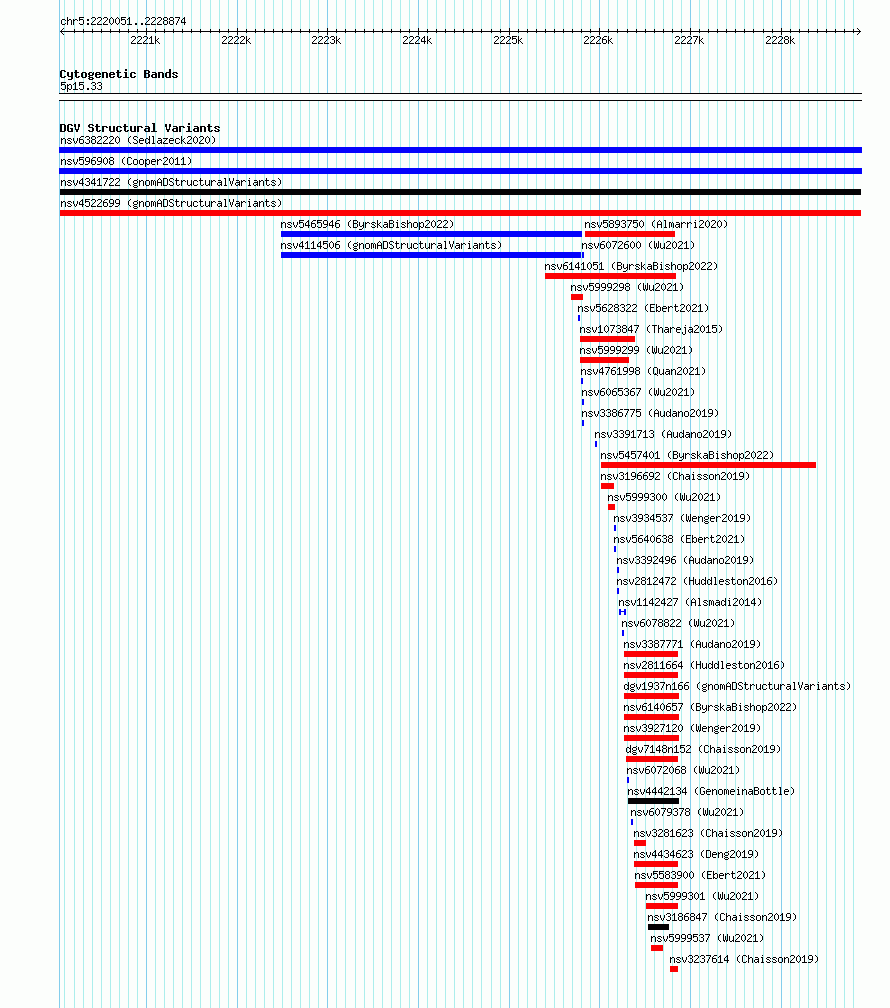This screenshot has height=1008, width=890.
Task: Open nsv1142427 (Alsmadi2014) variant
Action: [x=690, y=602]
